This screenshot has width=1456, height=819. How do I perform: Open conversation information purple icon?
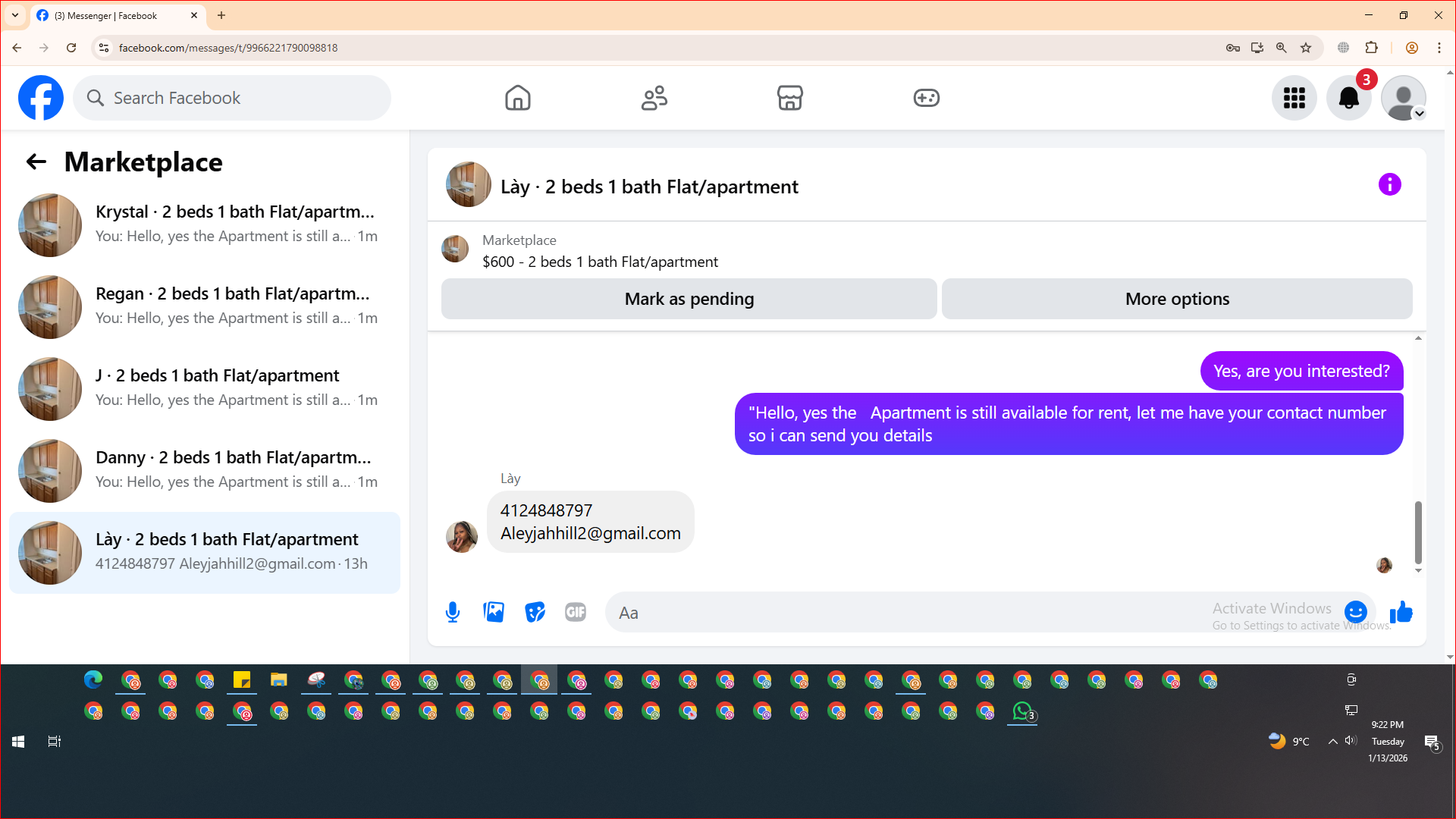[x=1389, y=184]
